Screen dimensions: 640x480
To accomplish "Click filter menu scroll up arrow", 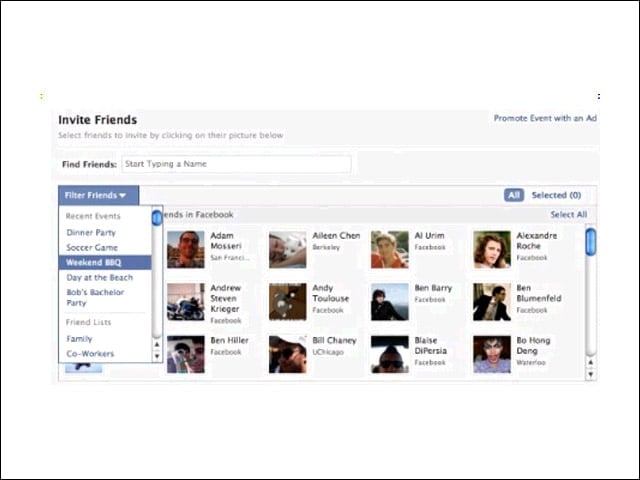I will (x=157, y=344).
